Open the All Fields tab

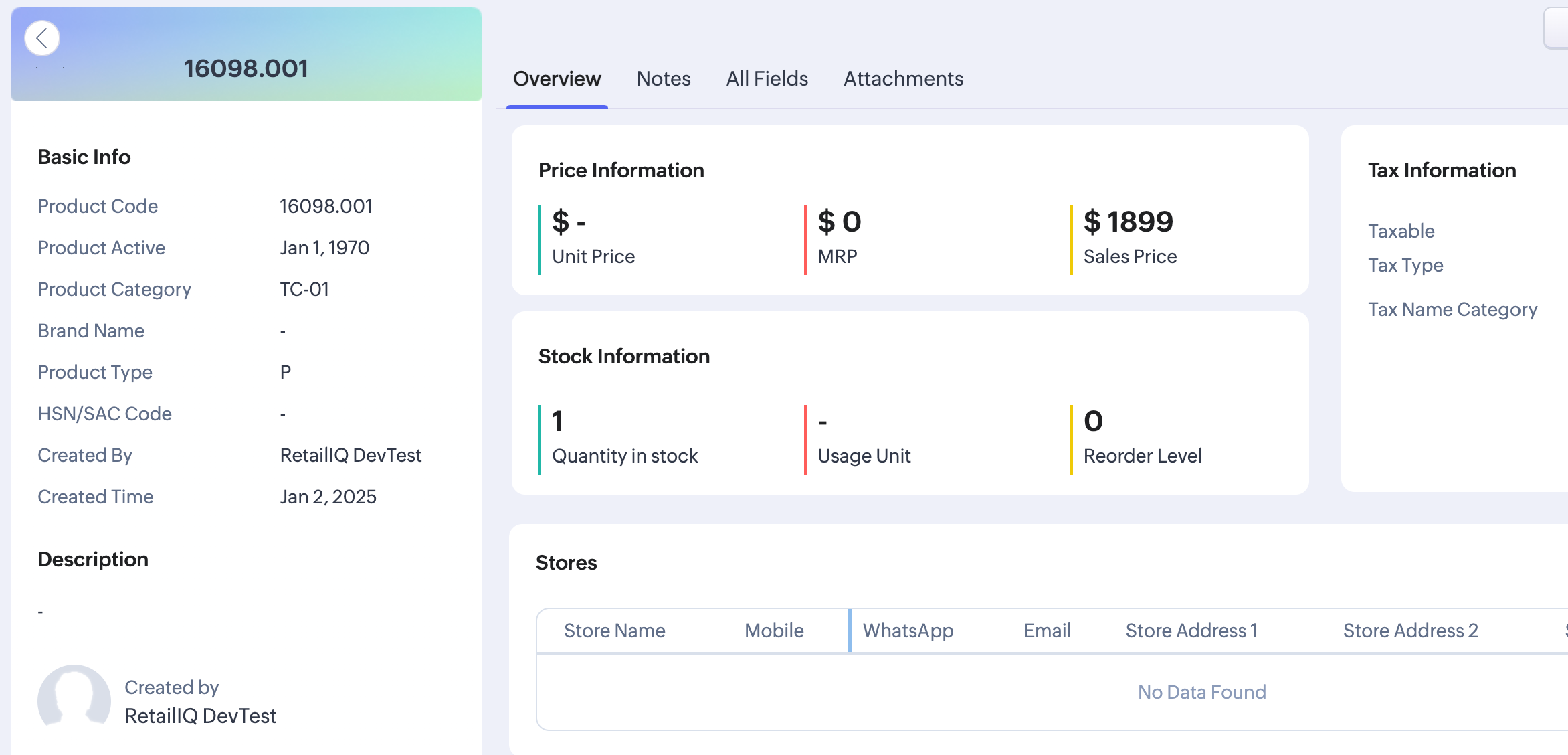[767, 79]
